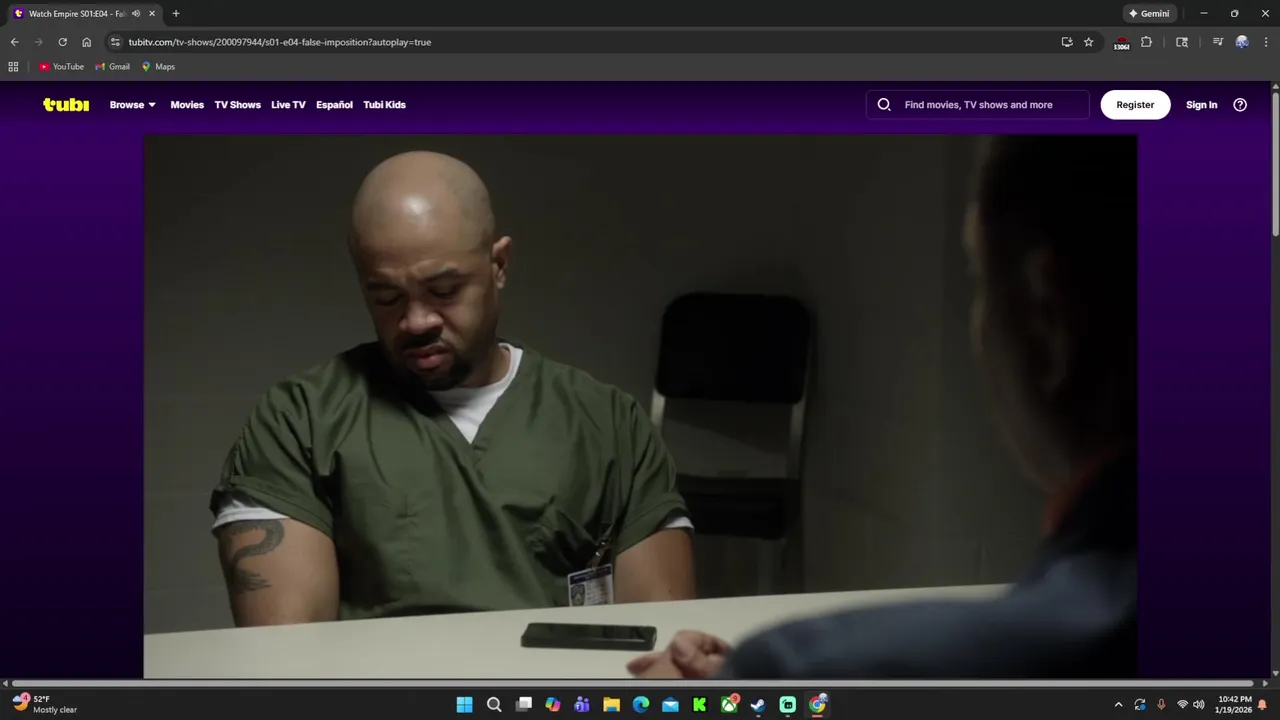The height and width of the screenshot is (720, 1280).
Task: Expand the Browse dropdown menu
Action: pos(133,105)
